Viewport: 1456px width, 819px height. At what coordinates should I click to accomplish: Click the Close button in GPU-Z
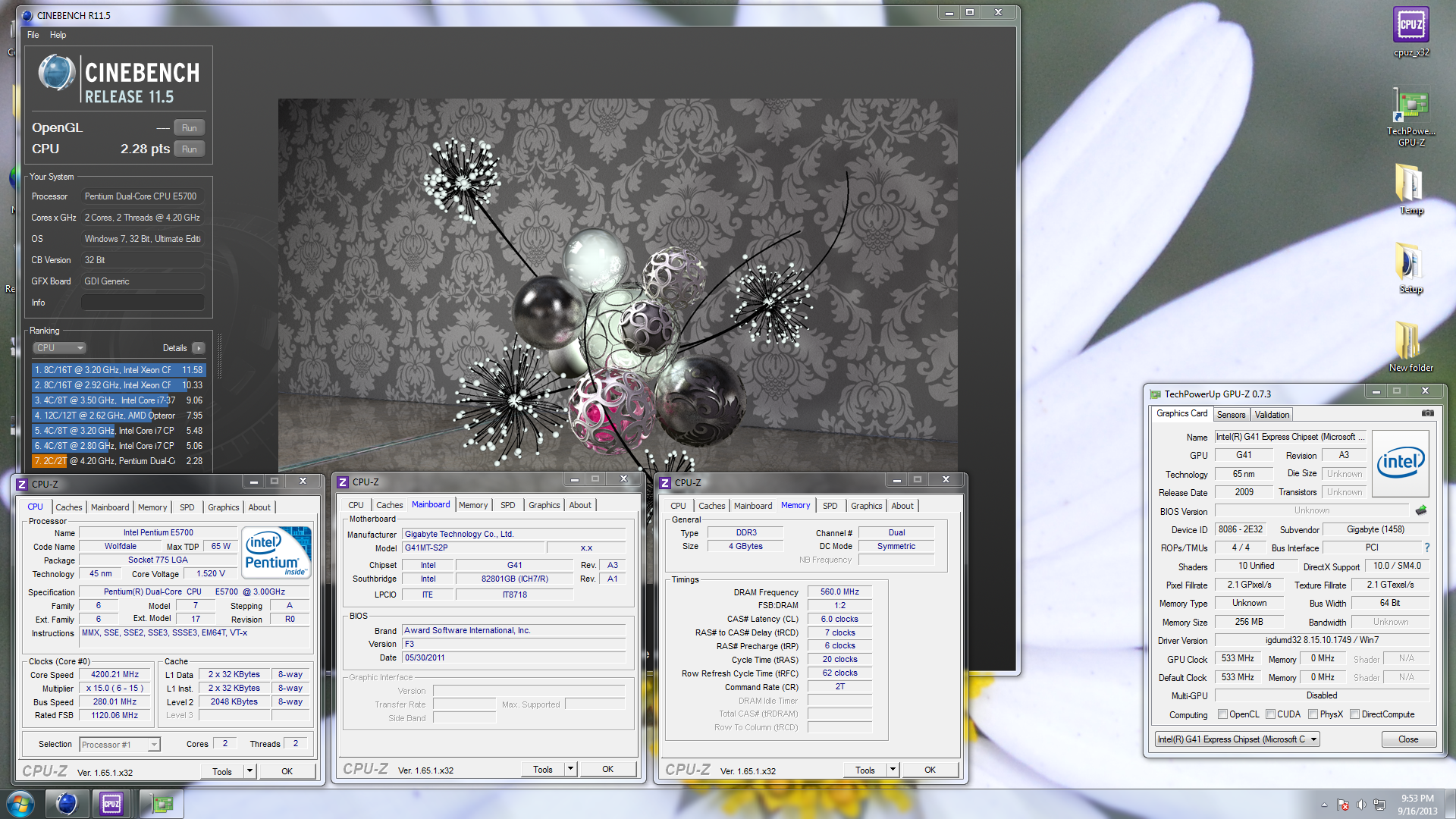(1408, 739)
